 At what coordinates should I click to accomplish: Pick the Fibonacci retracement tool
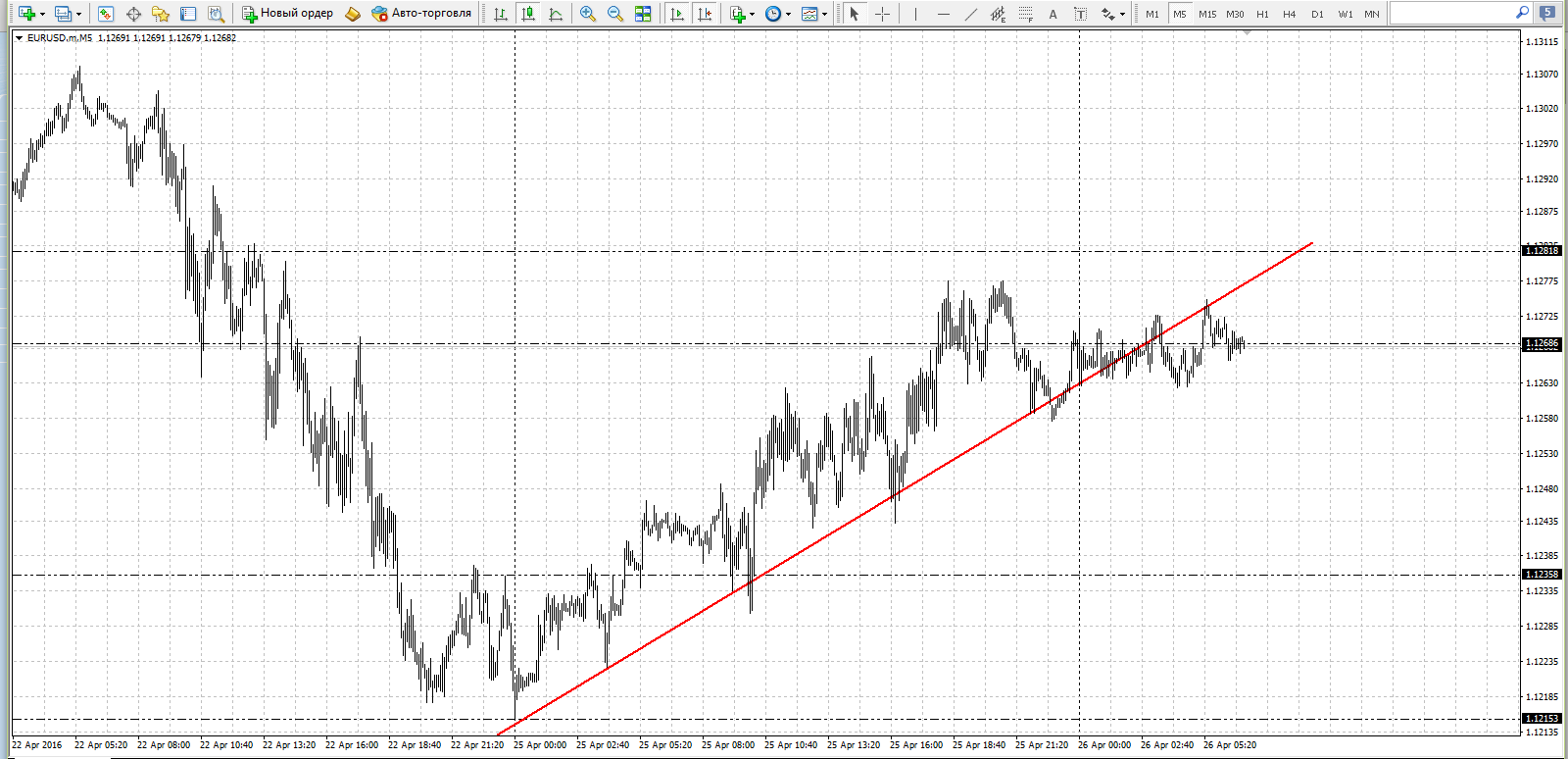[1025, 14]
